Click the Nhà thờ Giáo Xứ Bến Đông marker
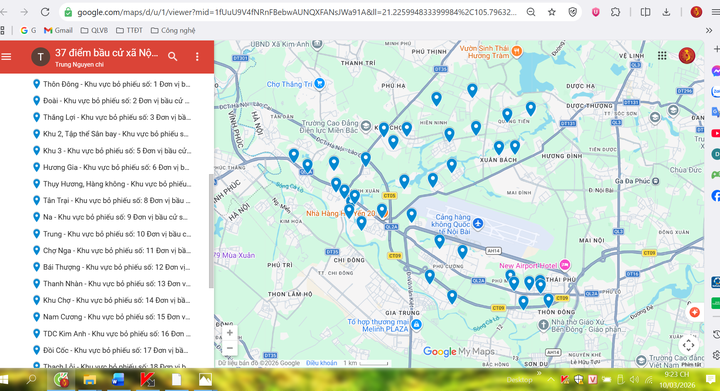720x391 pixels. tap(544, 325)
